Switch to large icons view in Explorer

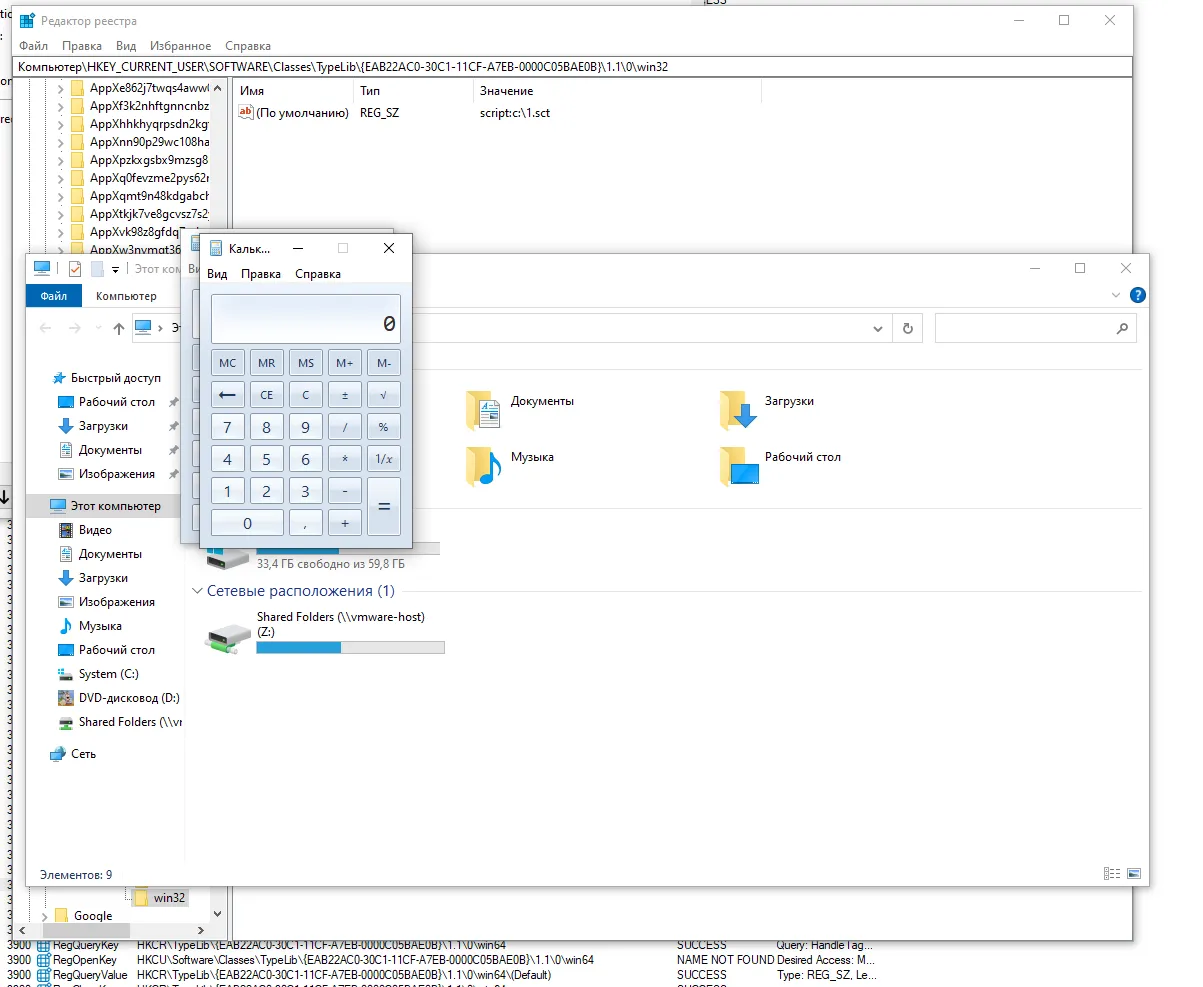point(1134,873)
